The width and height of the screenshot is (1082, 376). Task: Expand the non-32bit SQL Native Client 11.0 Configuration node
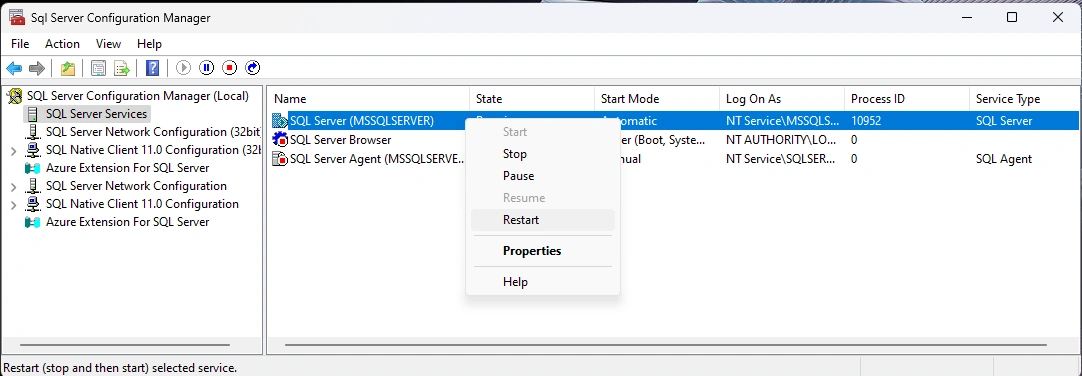pos(13,204)
